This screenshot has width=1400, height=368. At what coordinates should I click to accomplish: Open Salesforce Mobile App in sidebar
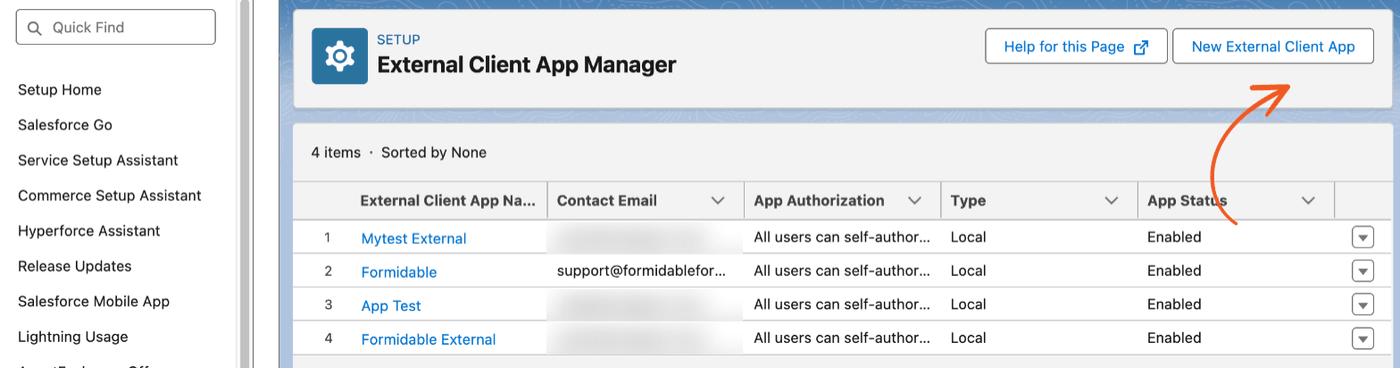[x=94, y=301]
